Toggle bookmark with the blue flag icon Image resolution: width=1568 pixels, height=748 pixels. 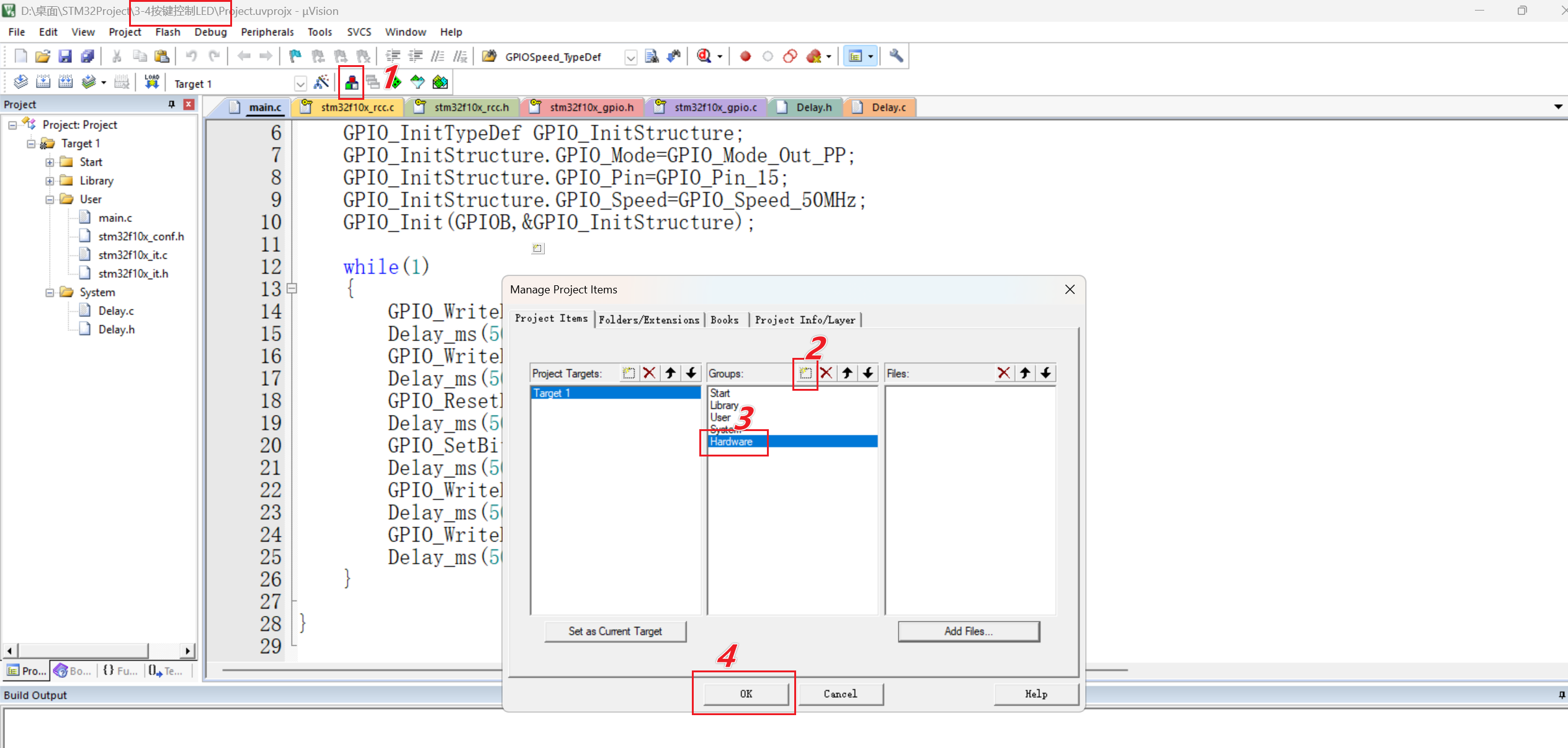pyautogui.click(x=295, y=56)
